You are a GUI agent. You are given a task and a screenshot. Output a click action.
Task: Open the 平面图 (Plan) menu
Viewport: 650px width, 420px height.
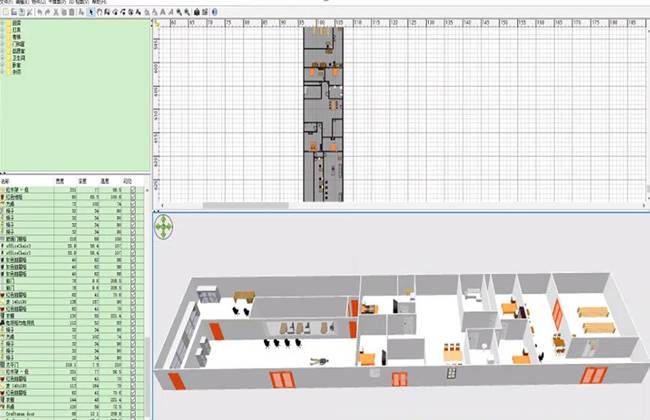pyautogui.click(x=57, y=2)
